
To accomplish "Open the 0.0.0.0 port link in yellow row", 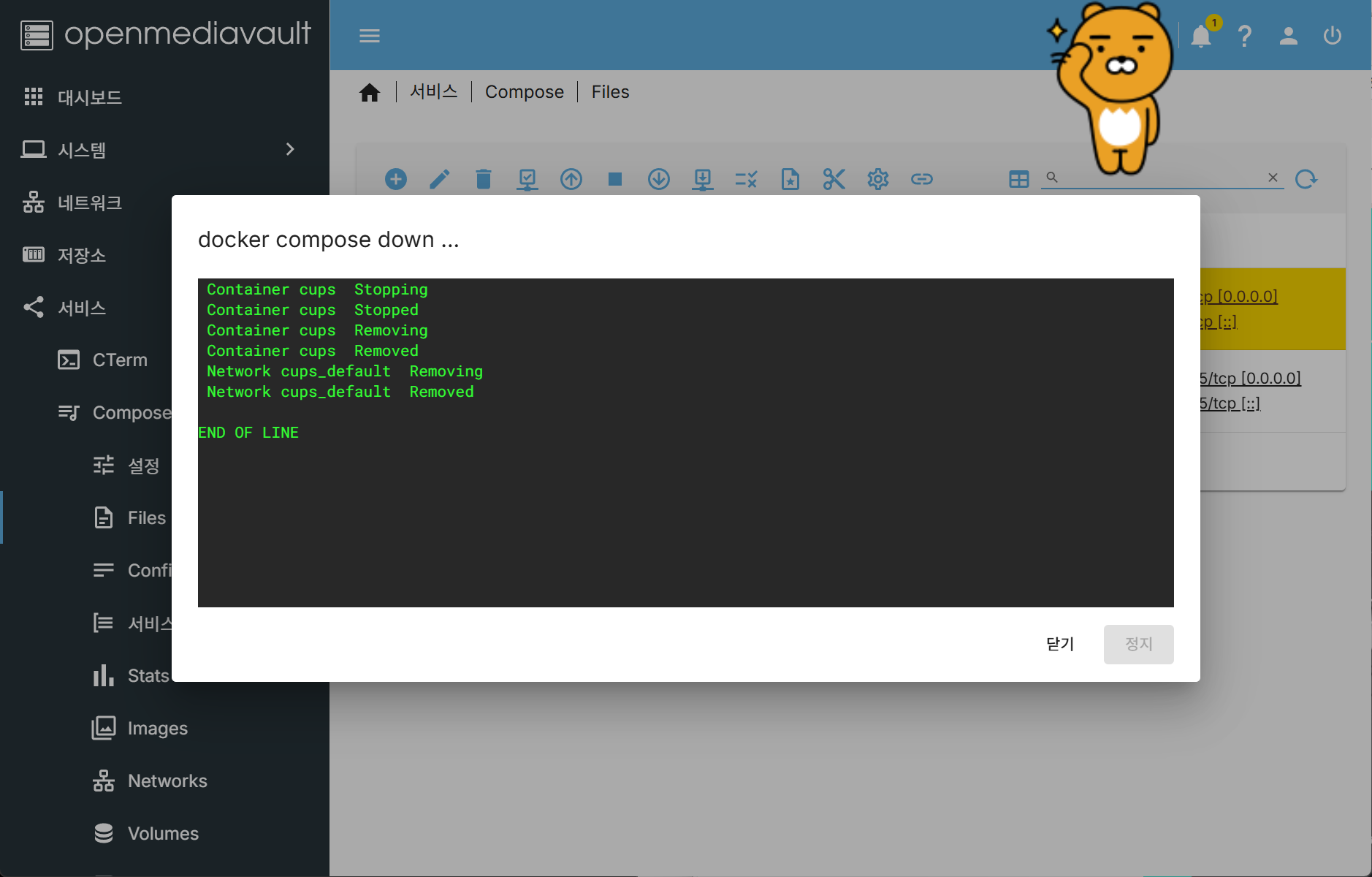I will (x=1238, y=296).
